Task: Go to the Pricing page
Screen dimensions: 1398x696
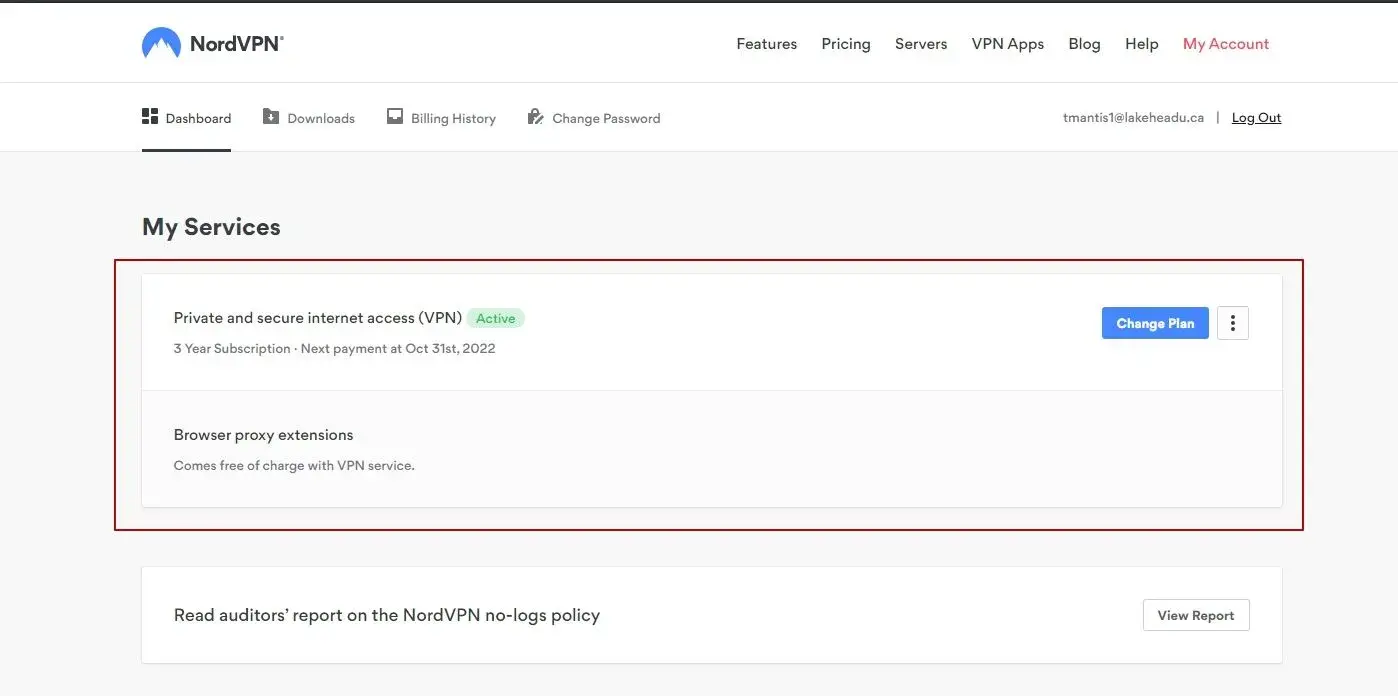Action: click(x=846, y=44)
